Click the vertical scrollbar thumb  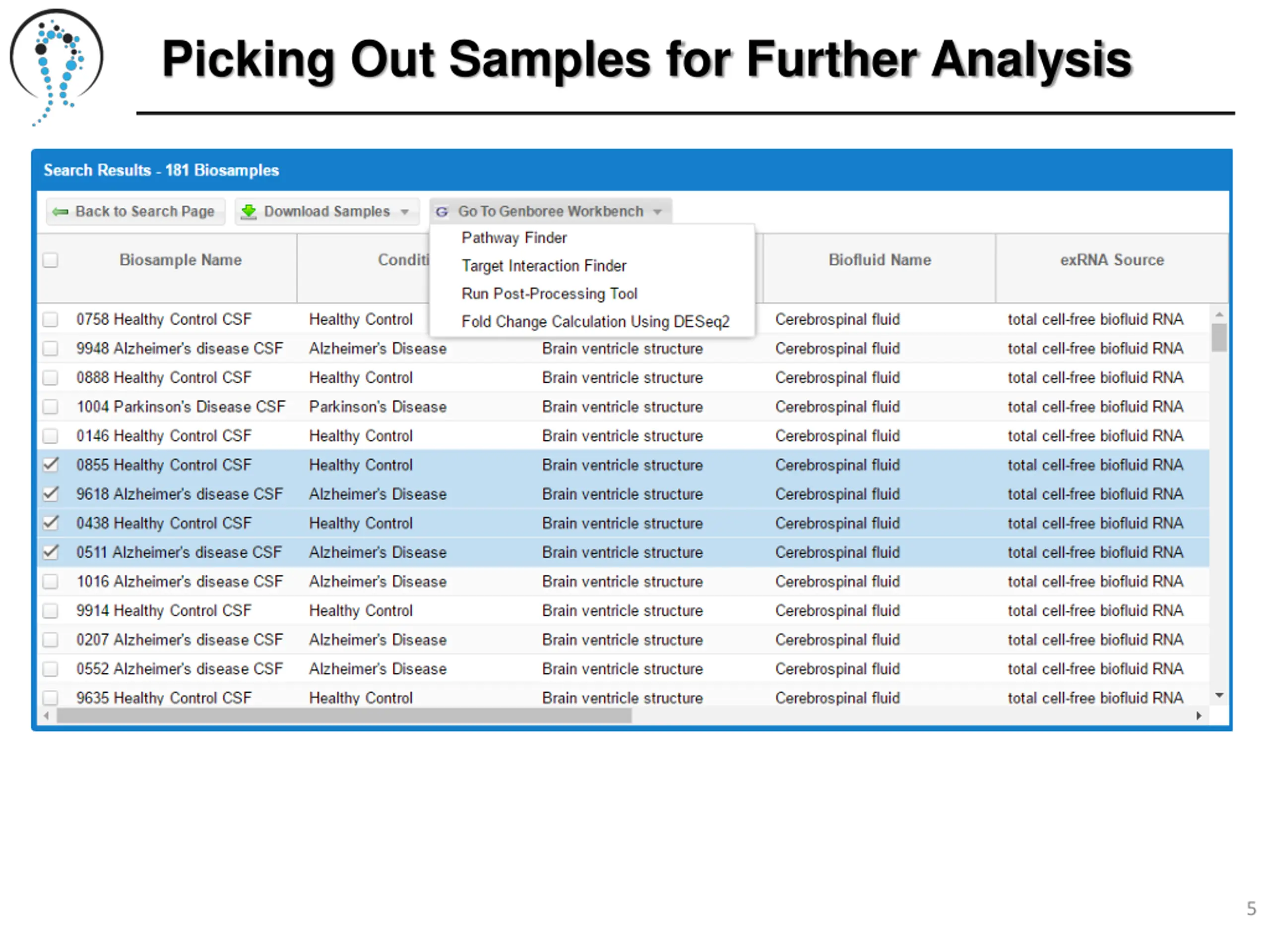click(x=1219, y=338)
